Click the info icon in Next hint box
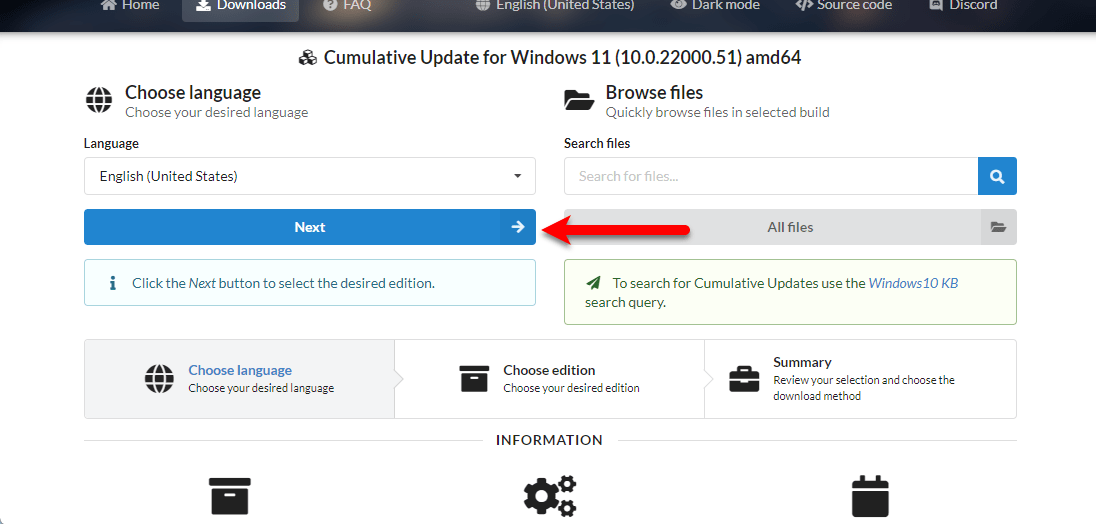 coord(112,283)
